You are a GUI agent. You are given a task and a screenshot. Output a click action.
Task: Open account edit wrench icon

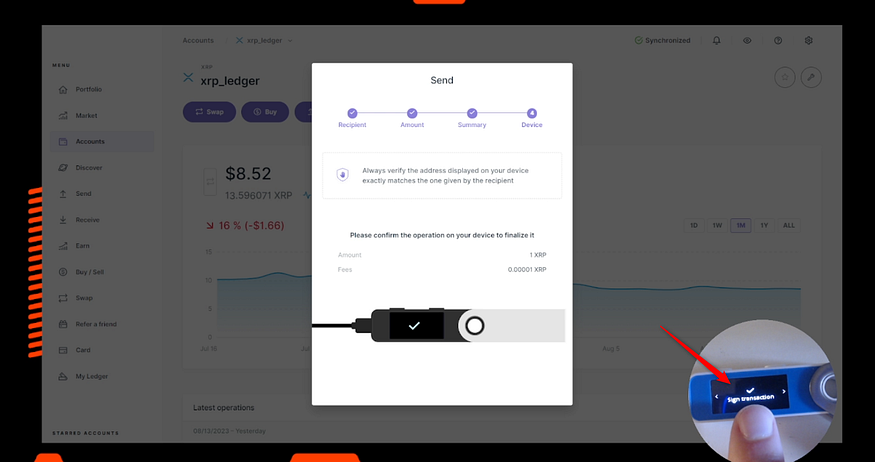[811, 77]
